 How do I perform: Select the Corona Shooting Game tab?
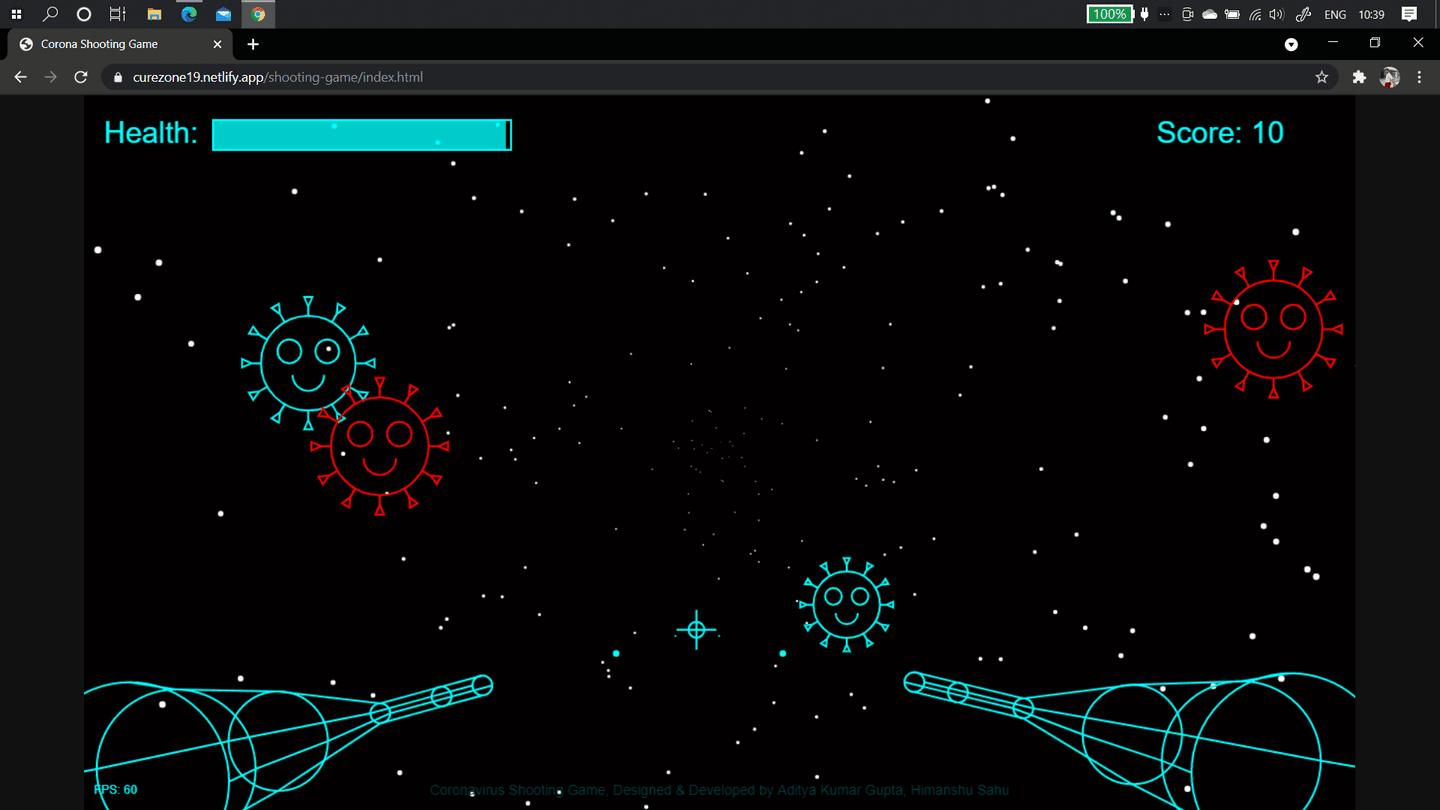118,44
